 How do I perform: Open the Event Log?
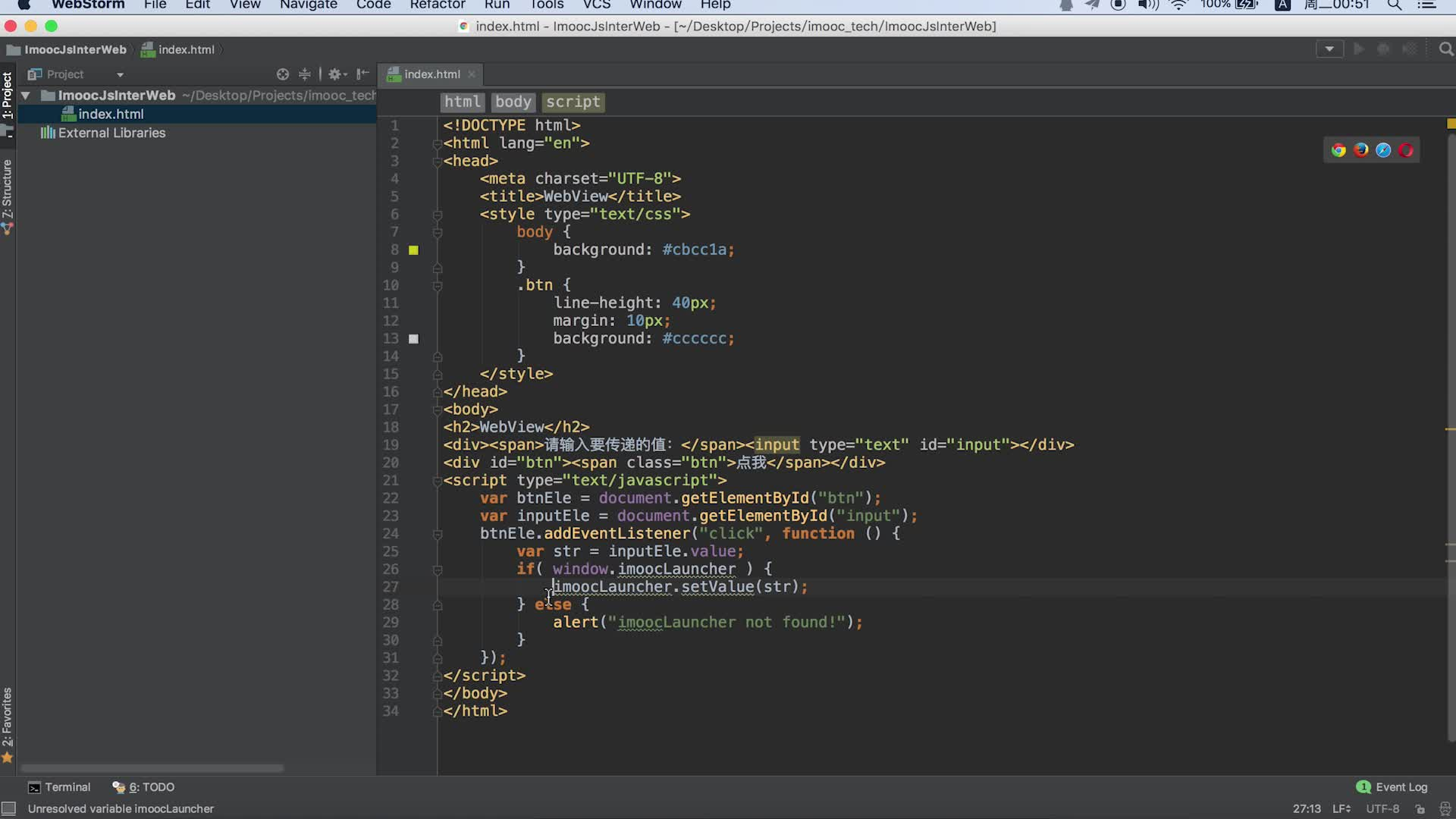pos(1392,787)
